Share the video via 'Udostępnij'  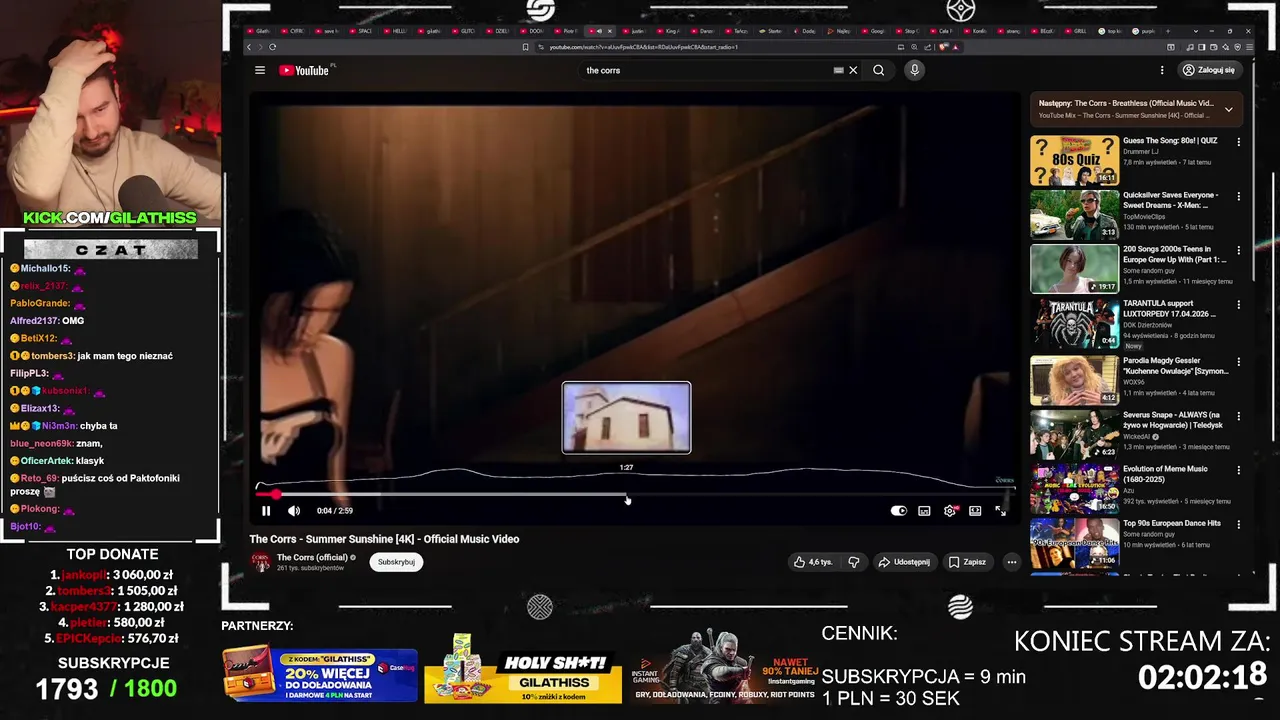[x=904, y=562]
